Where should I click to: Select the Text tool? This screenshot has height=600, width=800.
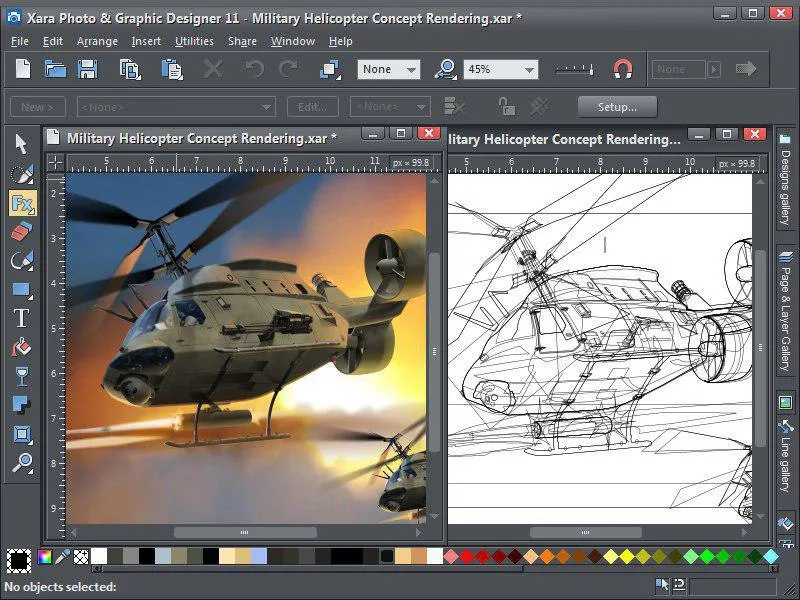coord(21,318)
